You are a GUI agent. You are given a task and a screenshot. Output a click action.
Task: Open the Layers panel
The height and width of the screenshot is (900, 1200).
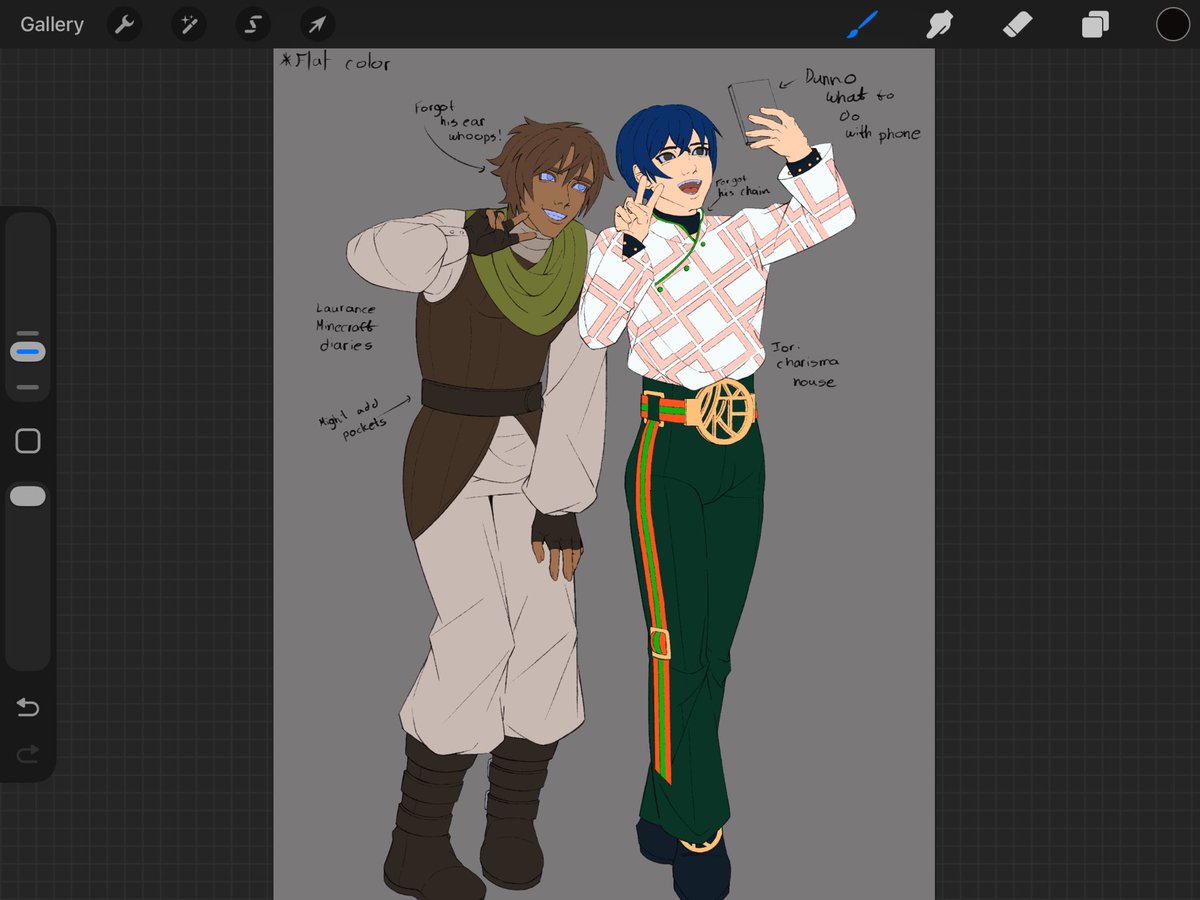point(1093,24)
